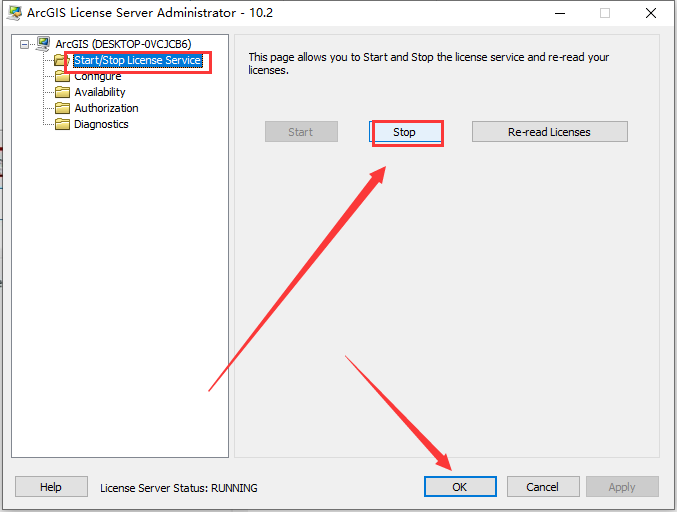Confirm with the OK button
This screenshot has height=512, width=677.
pyautogui.click(x=460, y=487)
